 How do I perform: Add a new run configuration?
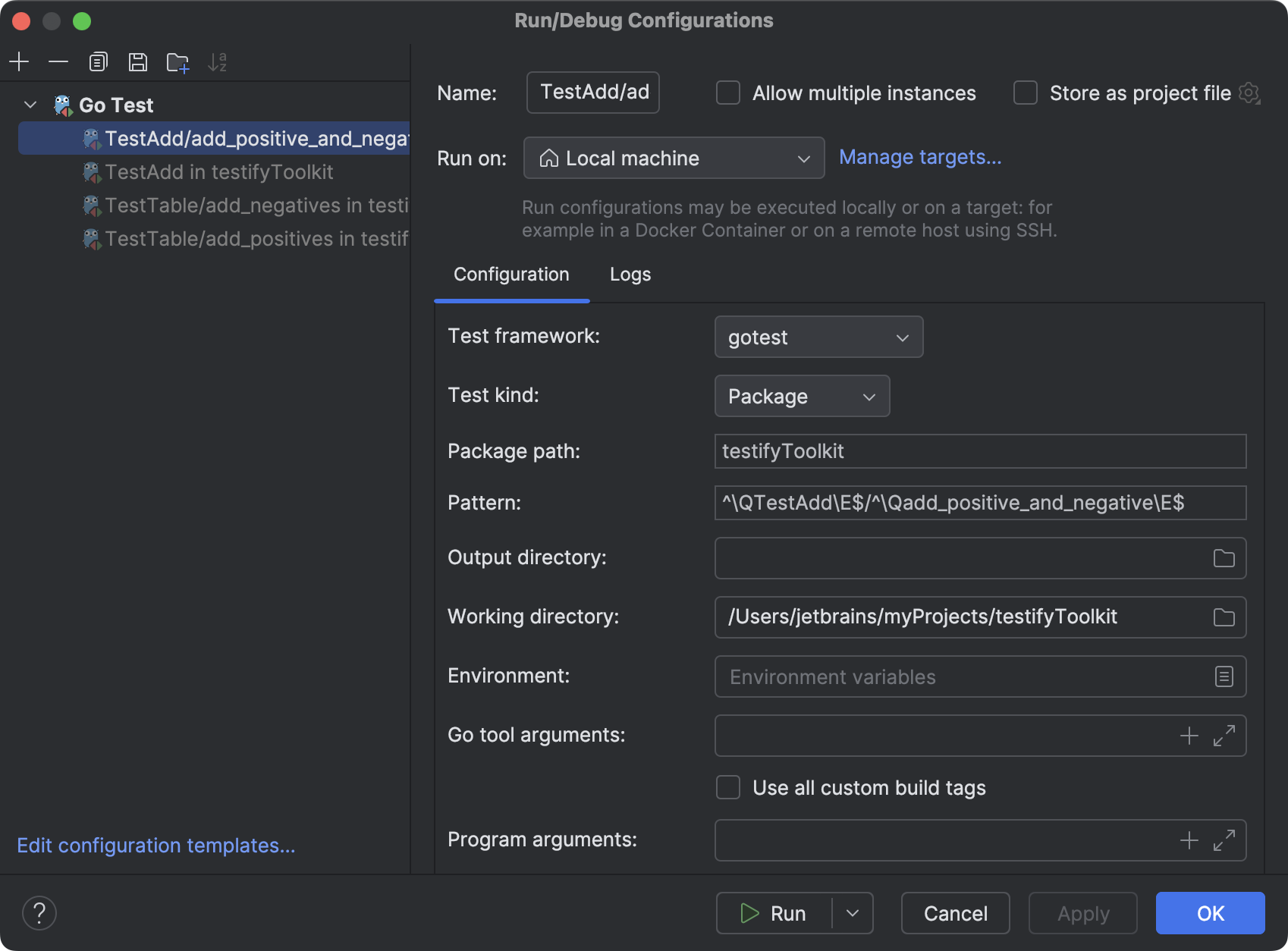click(x=19, y=61)
